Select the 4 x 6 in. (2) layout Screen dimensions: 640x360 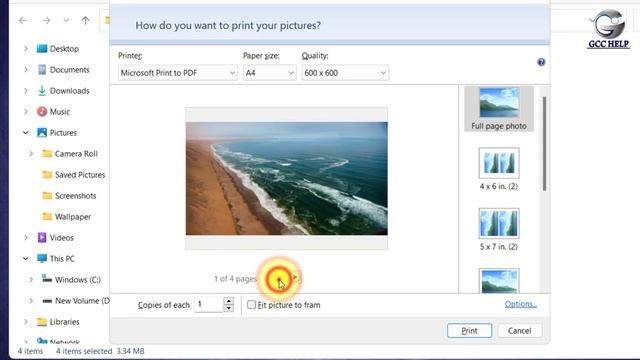tap(499, 169)
